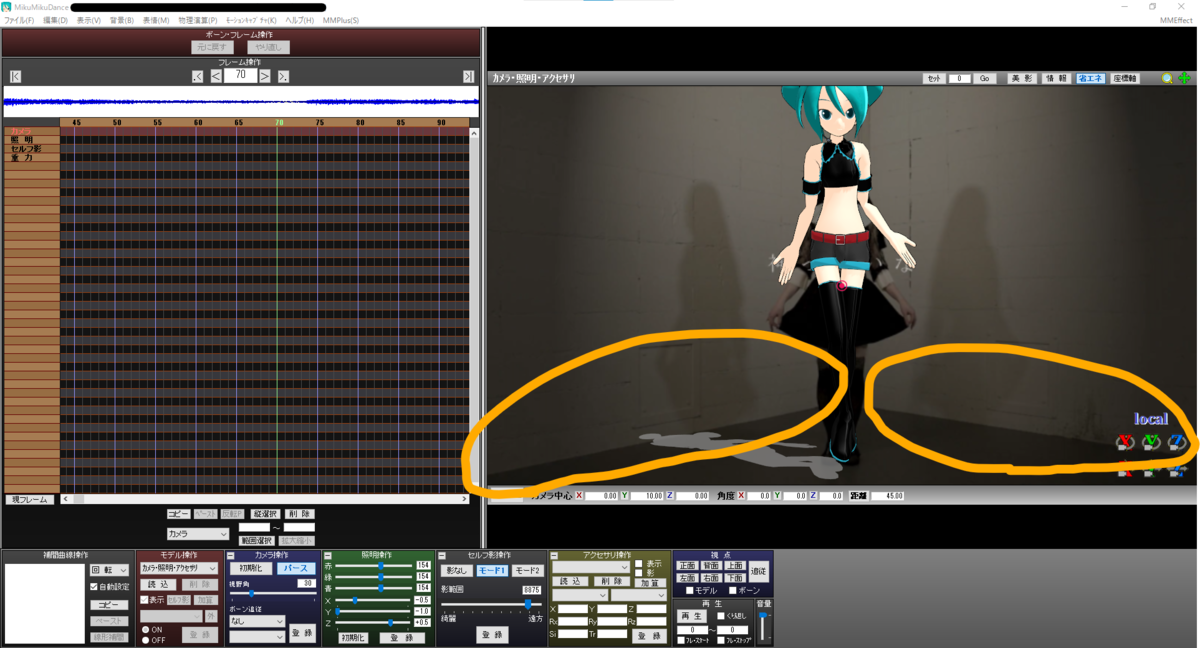This screenshot has height=648, width=1200.
Task: Click the 距離 distance value field
Action: click(x=887, y=496)
